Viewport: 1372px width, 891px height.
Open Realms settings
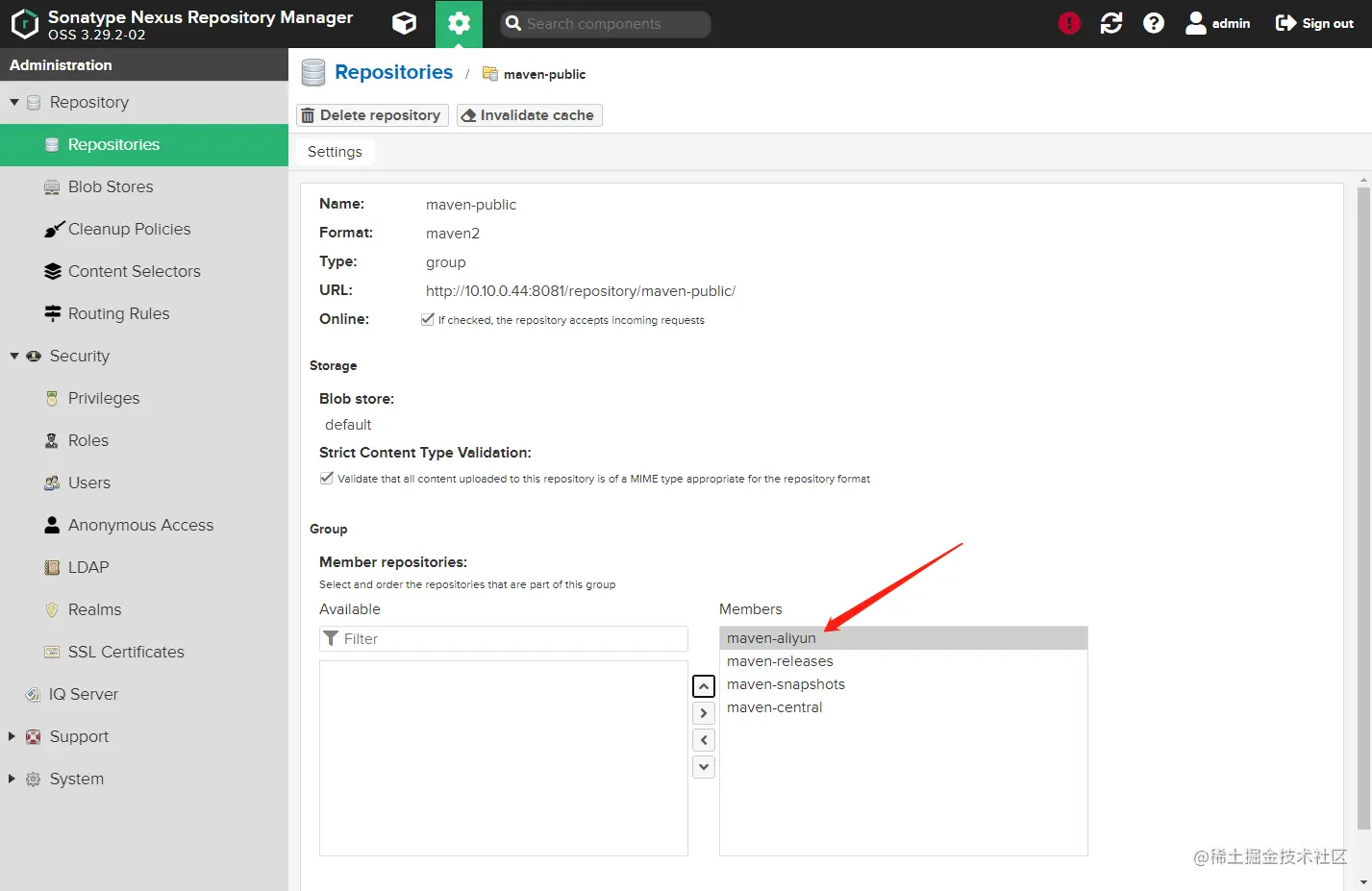(144, 609)
